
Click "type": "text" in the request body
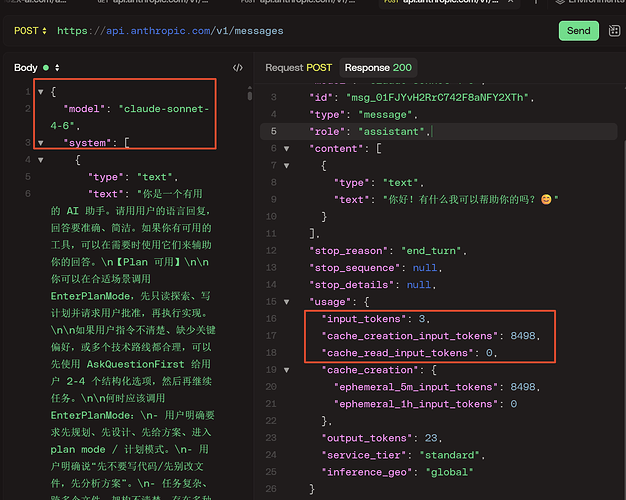[x=133, y=177]
